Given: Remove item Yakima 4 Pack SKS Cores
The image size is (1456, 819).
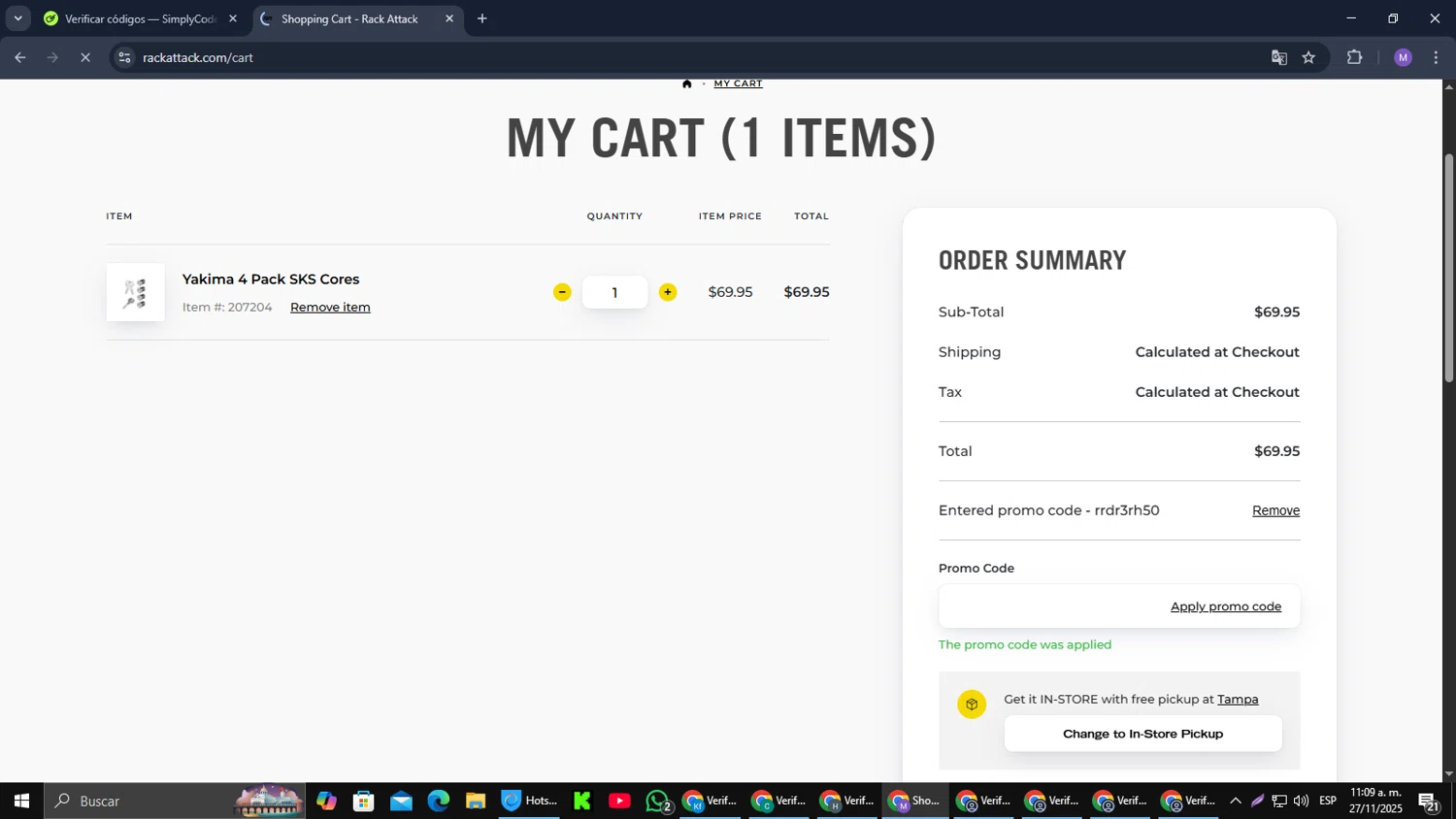Looking at the screenshot, I should tap(330, 308).
